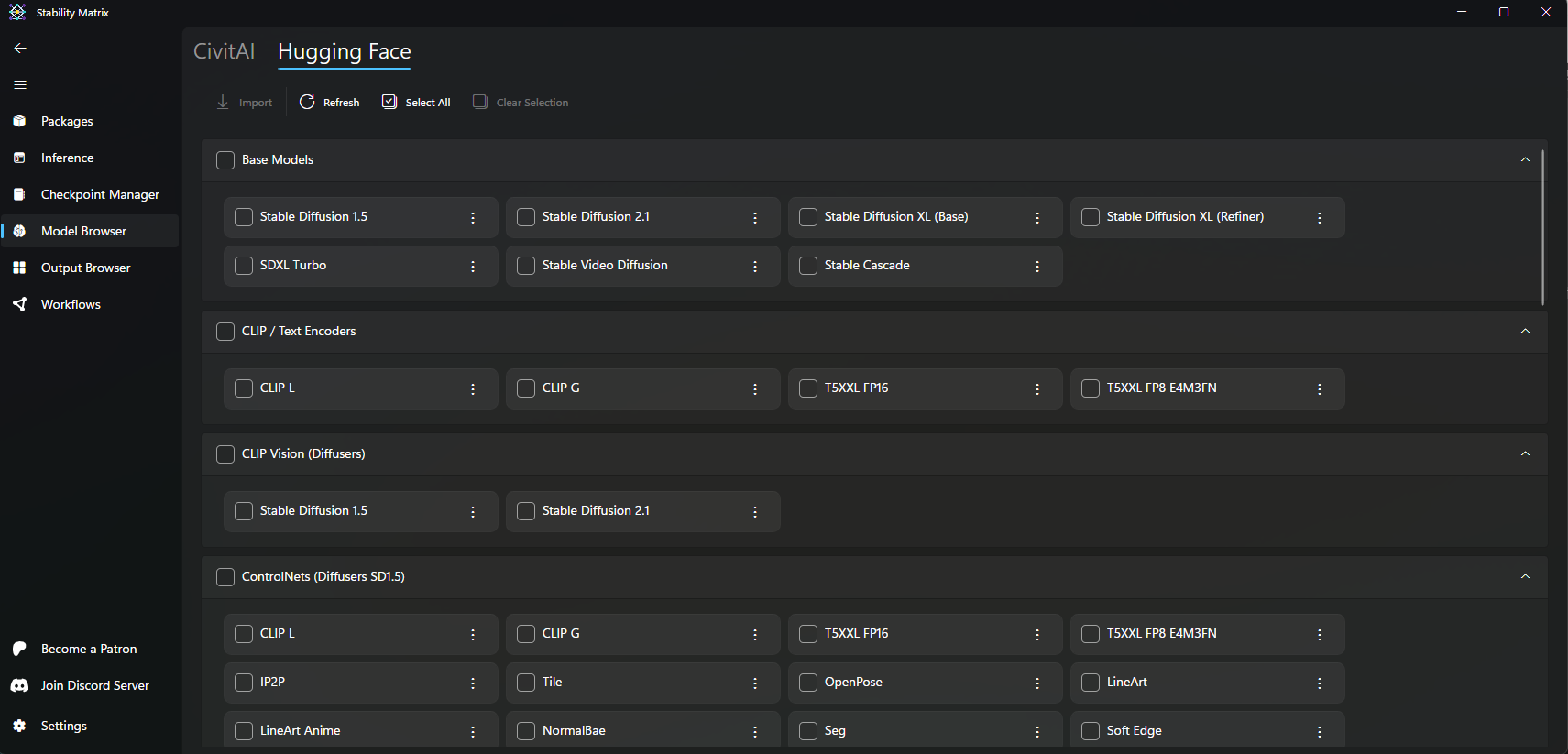Go to the Inference page
This screenshot has width=1568, height=754.
click(90, 158)
